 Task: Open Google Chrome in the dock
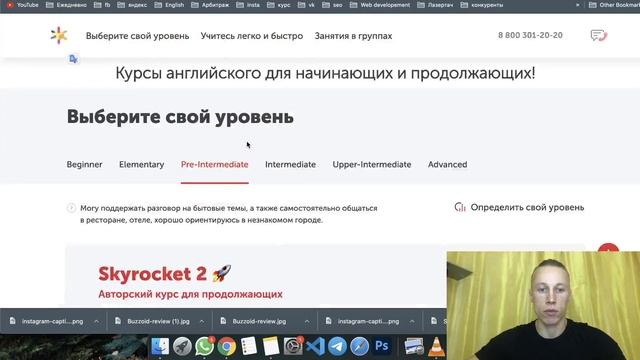click(227, 346)
